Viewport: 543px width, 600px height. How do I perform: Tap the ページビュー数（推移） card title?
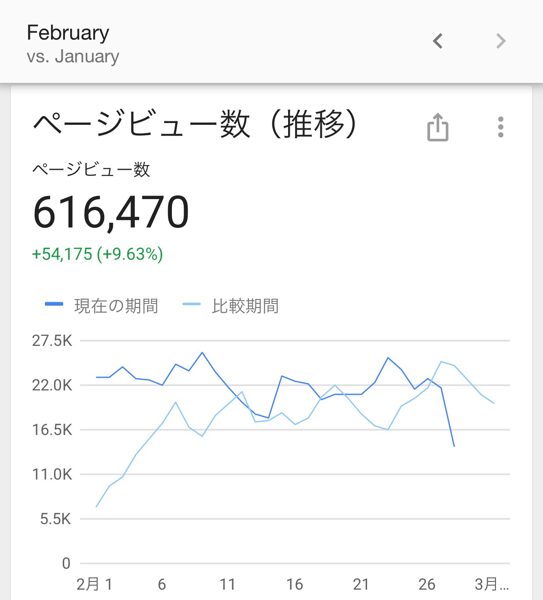196,124
